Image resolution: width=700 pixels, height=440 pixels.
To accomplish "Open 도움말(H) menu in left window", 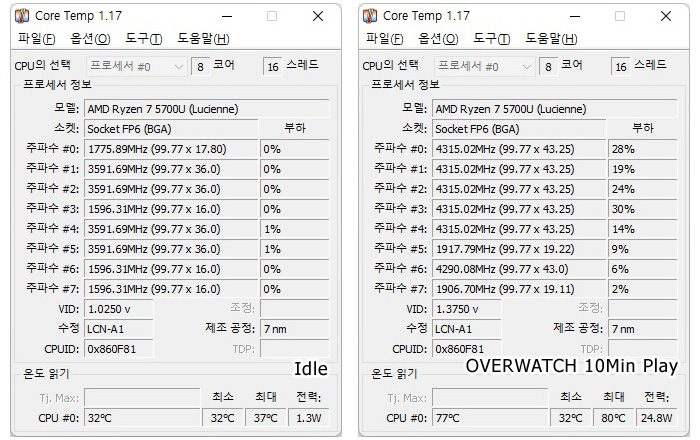I will pyautogui.click(x=204, y=39).
